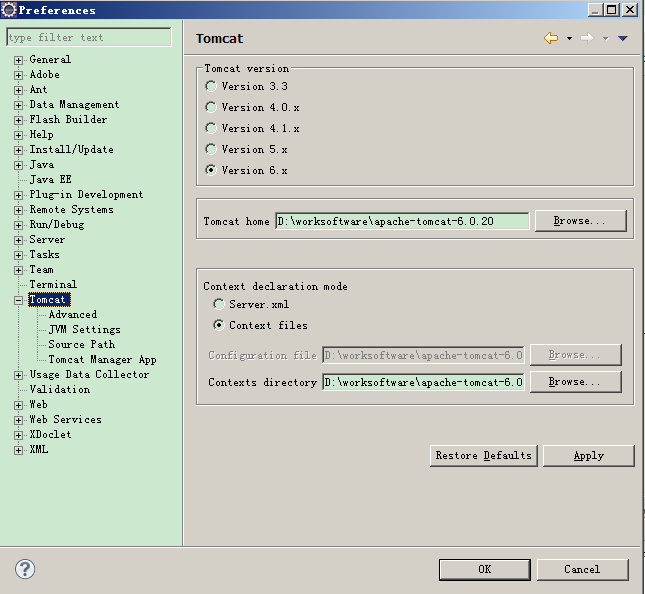Select Remote Systems item
The image size is (645, 594).
[x=72, y=209]
